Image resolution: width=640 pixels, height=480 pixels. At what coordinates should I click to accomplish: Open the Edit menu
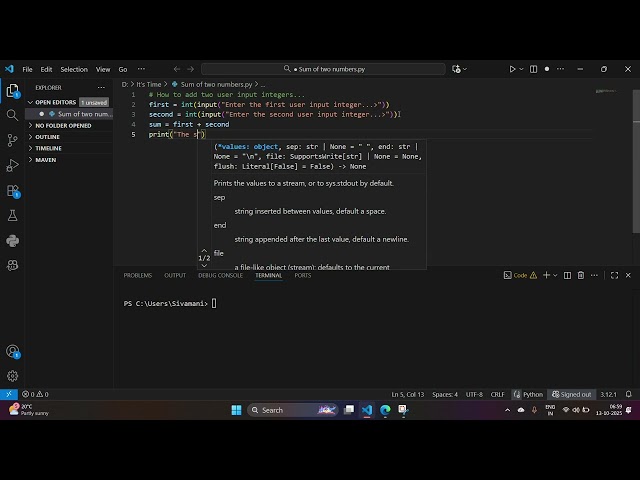click(x=46, y=69)
